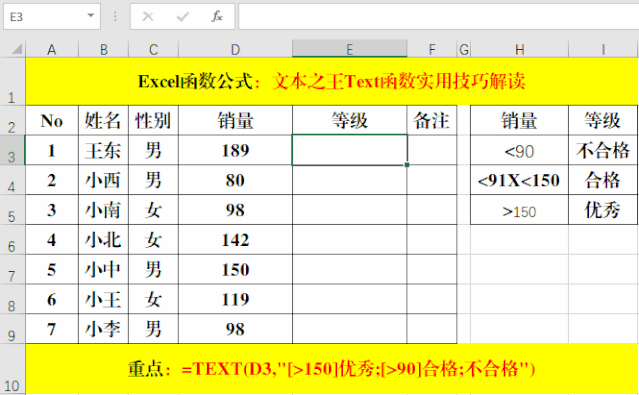Select the cell containing 小王
Viewport: 639px width, 395px height.
[x=104, y=299]
